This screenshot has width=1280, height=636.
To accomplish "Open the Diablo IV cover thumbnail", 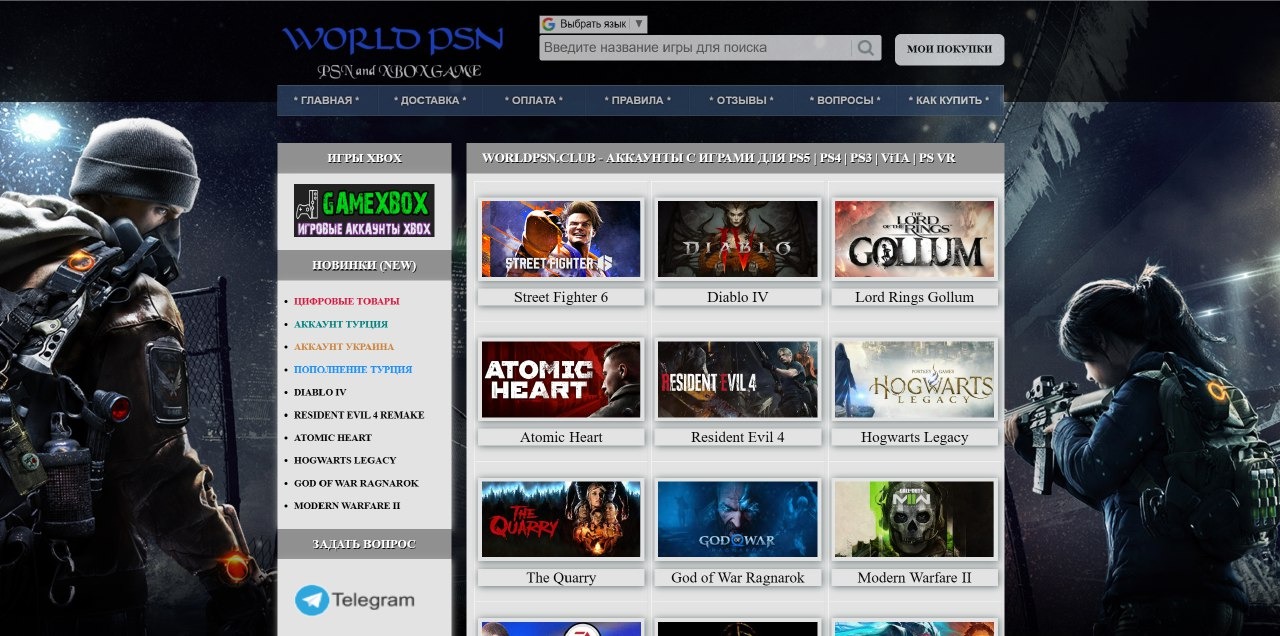I will click(x=738, y=239).
